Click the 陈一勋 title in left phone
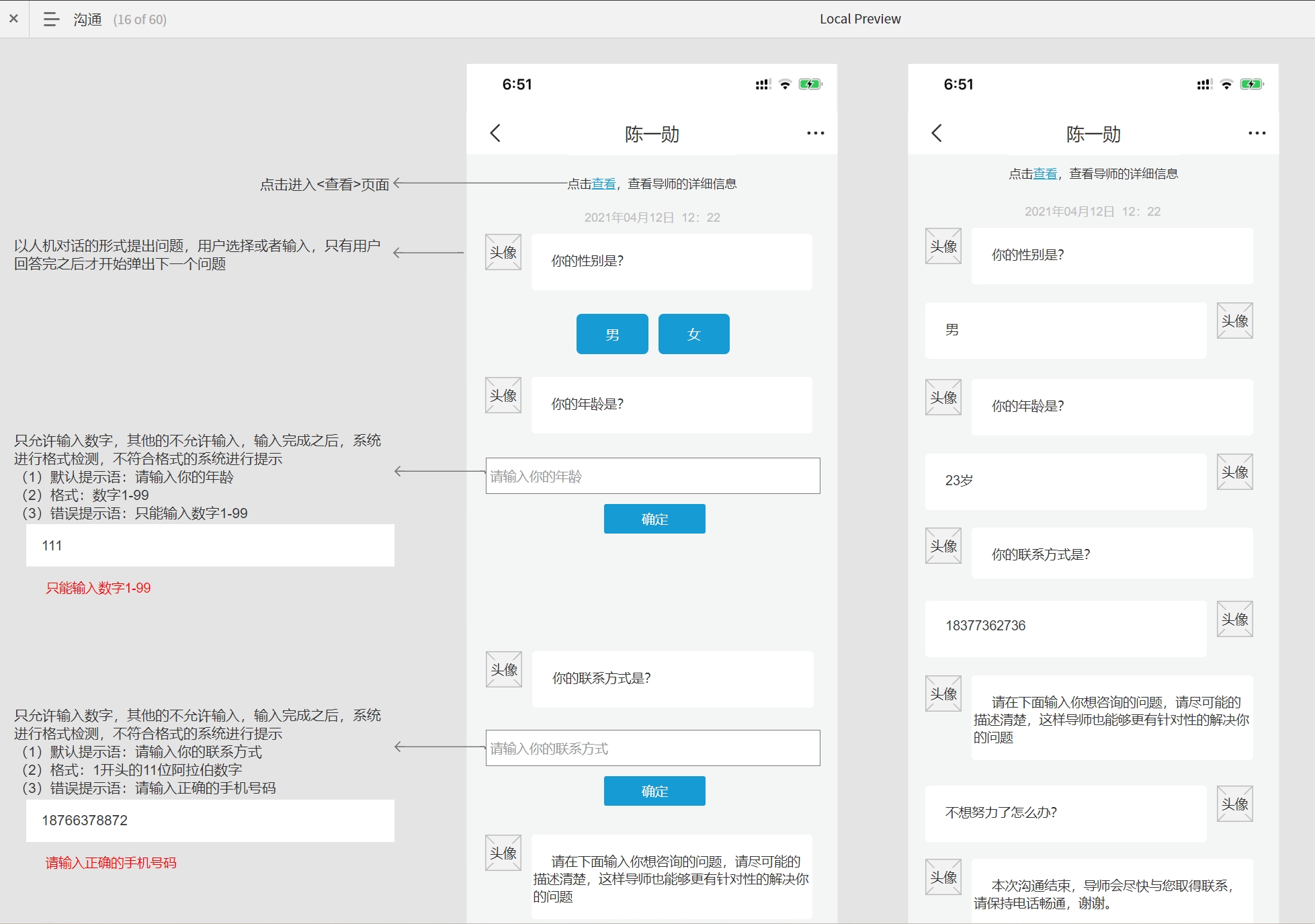 652,134
